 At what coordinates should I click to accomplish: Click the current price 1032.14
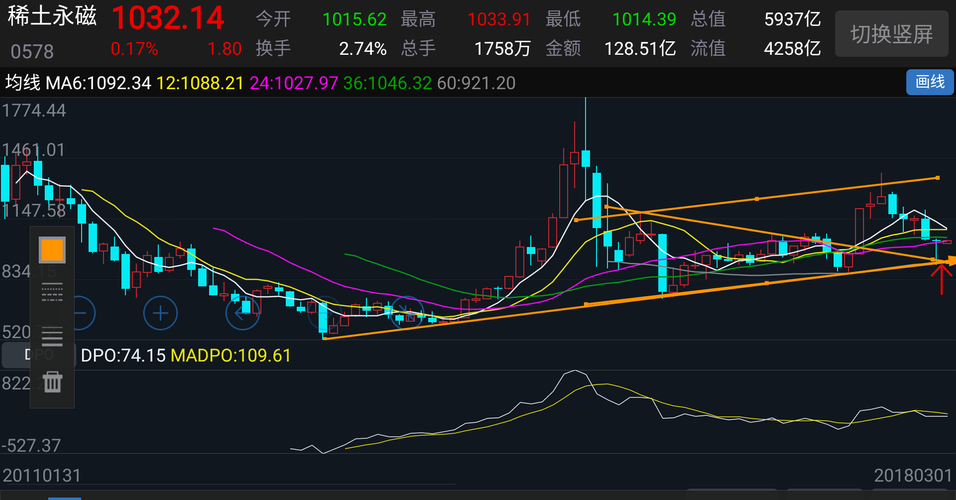(168, 18)
